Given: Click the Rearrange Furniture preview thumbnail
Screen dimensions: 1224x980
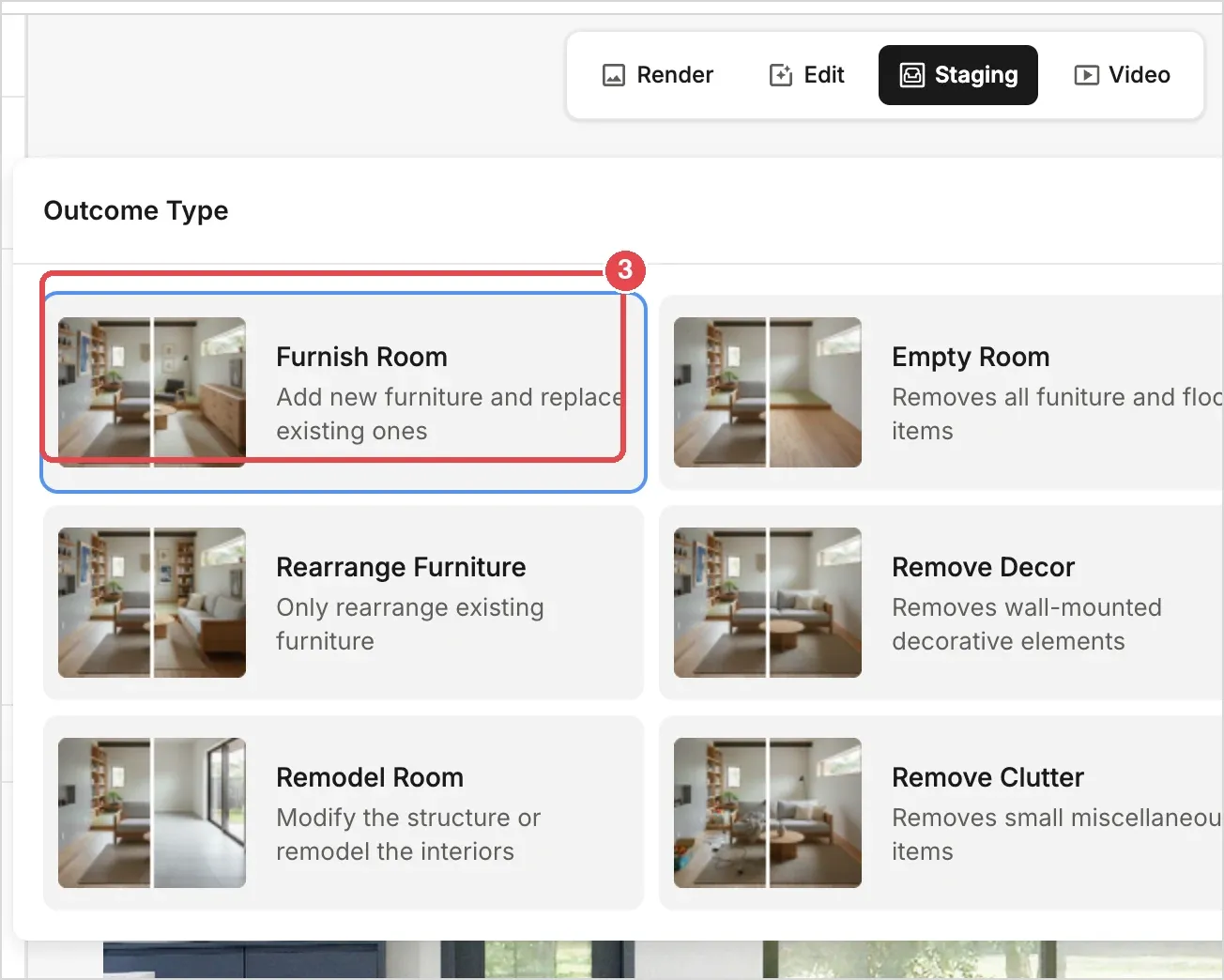Looking at the screenshot, I should (x=152, y=603).
